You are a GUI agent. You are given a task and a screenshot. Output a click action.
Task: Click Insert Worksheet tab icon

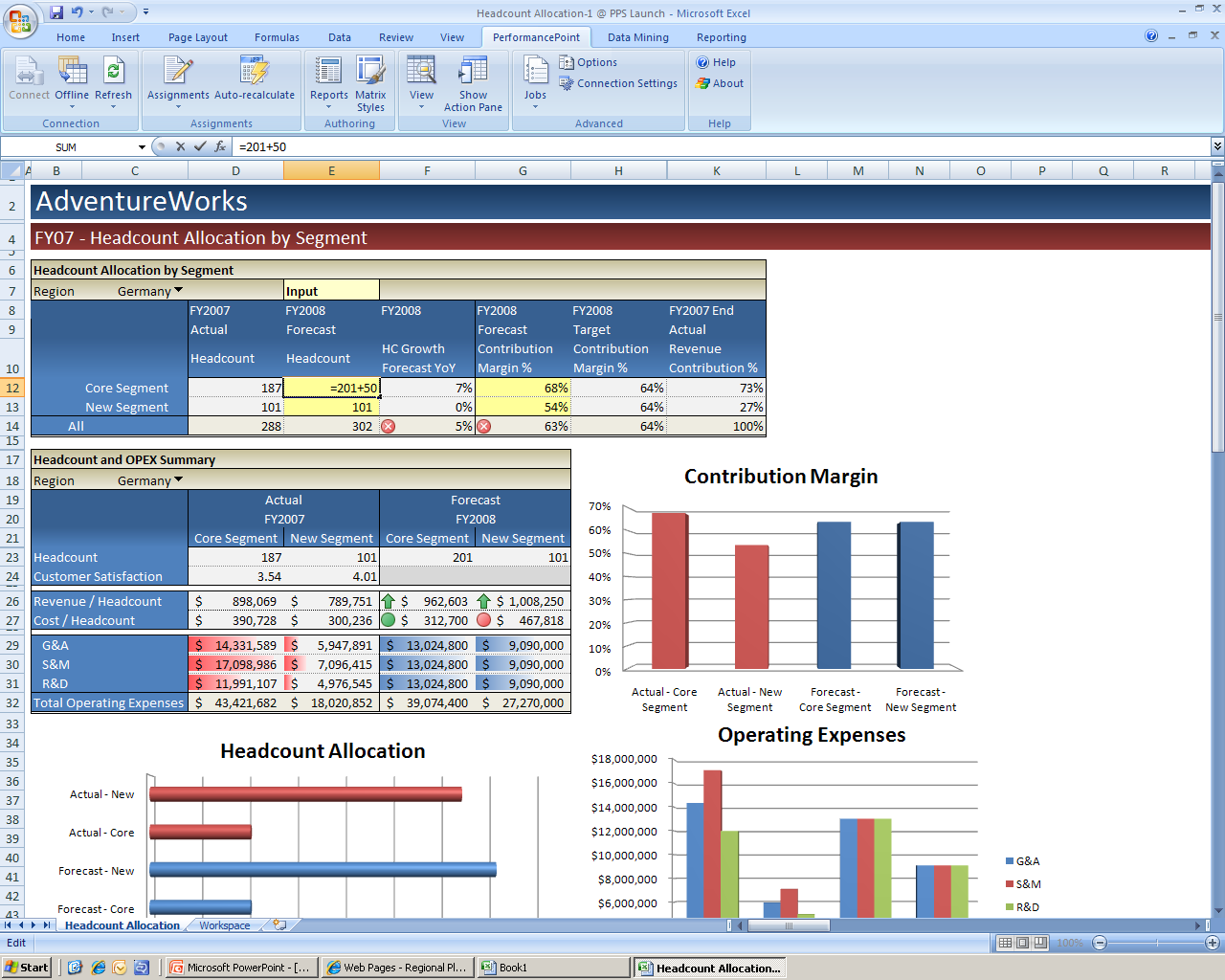click(279, 925)
